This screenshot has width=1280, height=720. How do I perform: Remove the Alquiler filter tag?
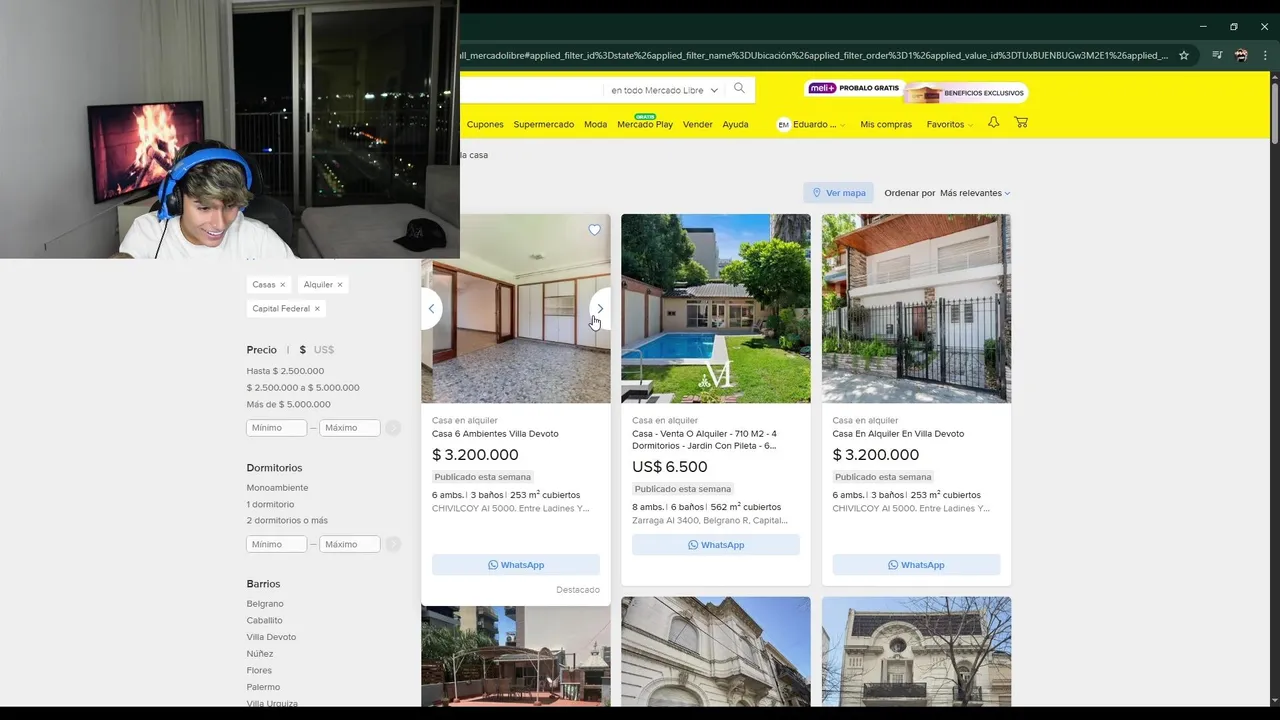coord(340,285)
